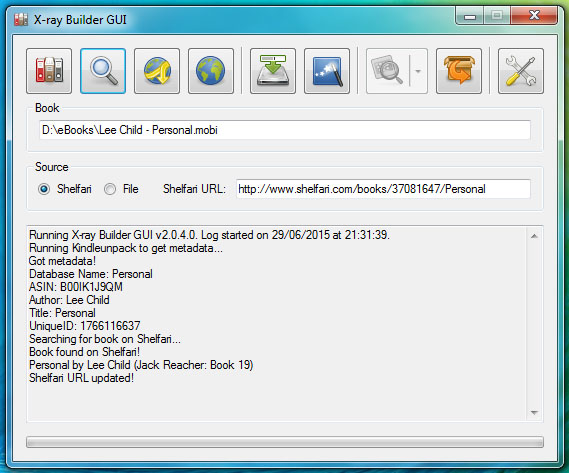Expand the preview button dropdown arrow

[418, 71]
